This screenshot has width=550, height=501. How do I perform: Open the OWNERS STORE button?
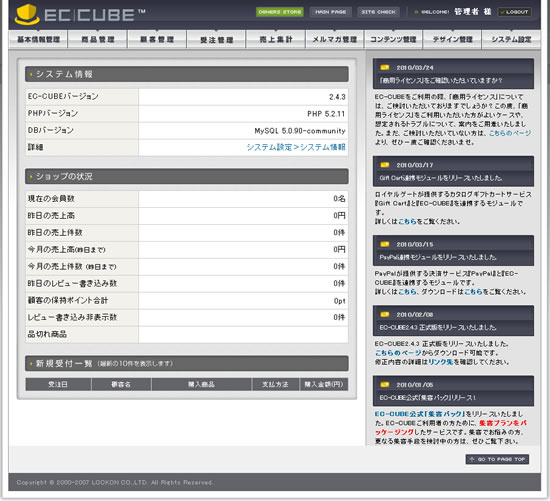280,12
